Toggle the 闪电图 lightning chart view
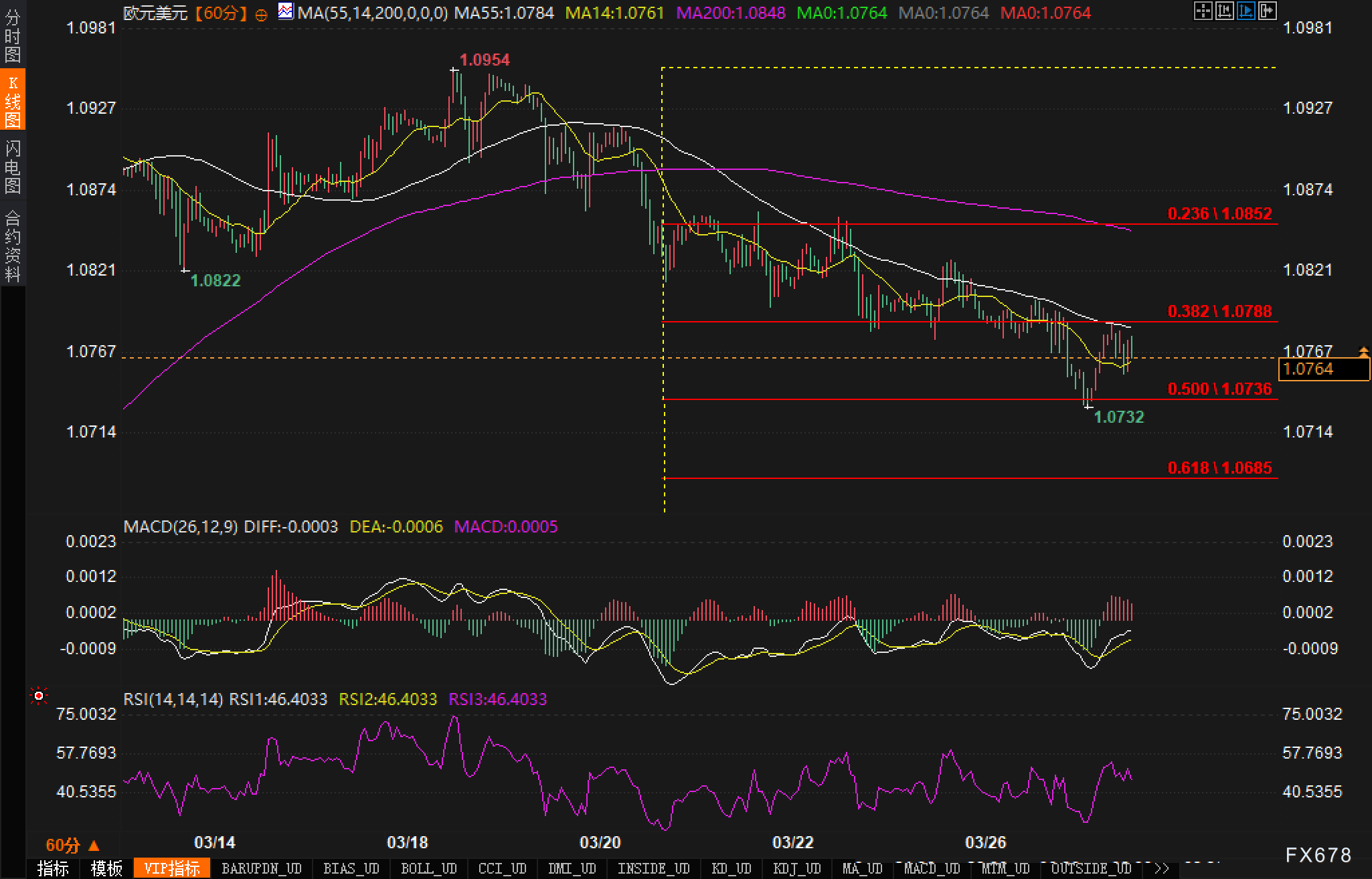Image resolution: width=1372 pixels, height=879 pixels. click(x=13, y=167)
